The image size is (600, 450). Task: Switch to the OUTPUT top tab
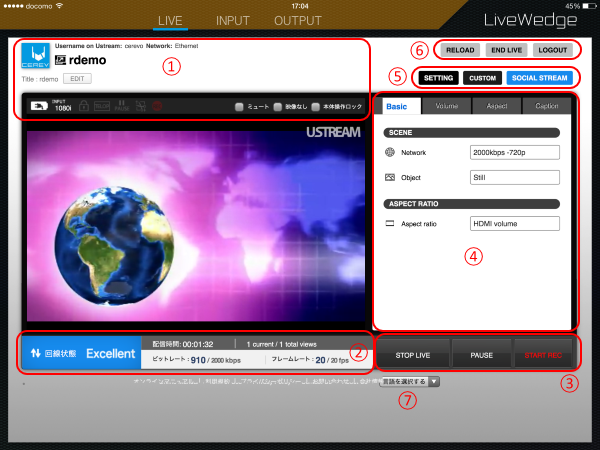click(298, 21)
